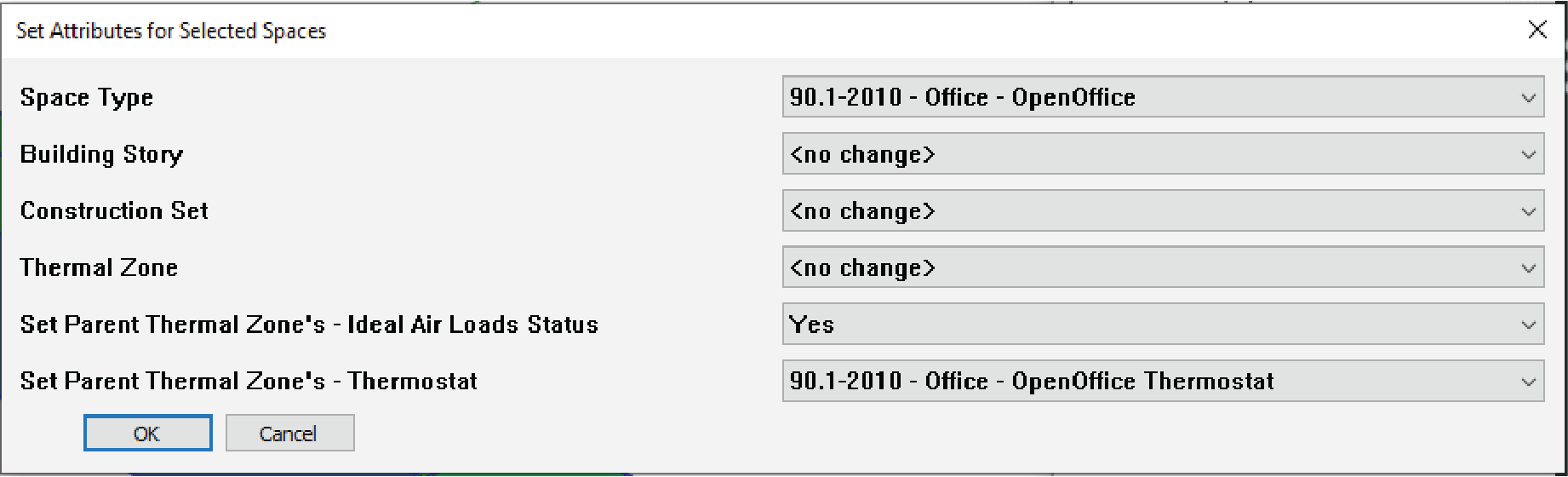Viewport: 1568px width, 477px height.
Task: Click the Building Story label text
Action: [x=101, y=155]
